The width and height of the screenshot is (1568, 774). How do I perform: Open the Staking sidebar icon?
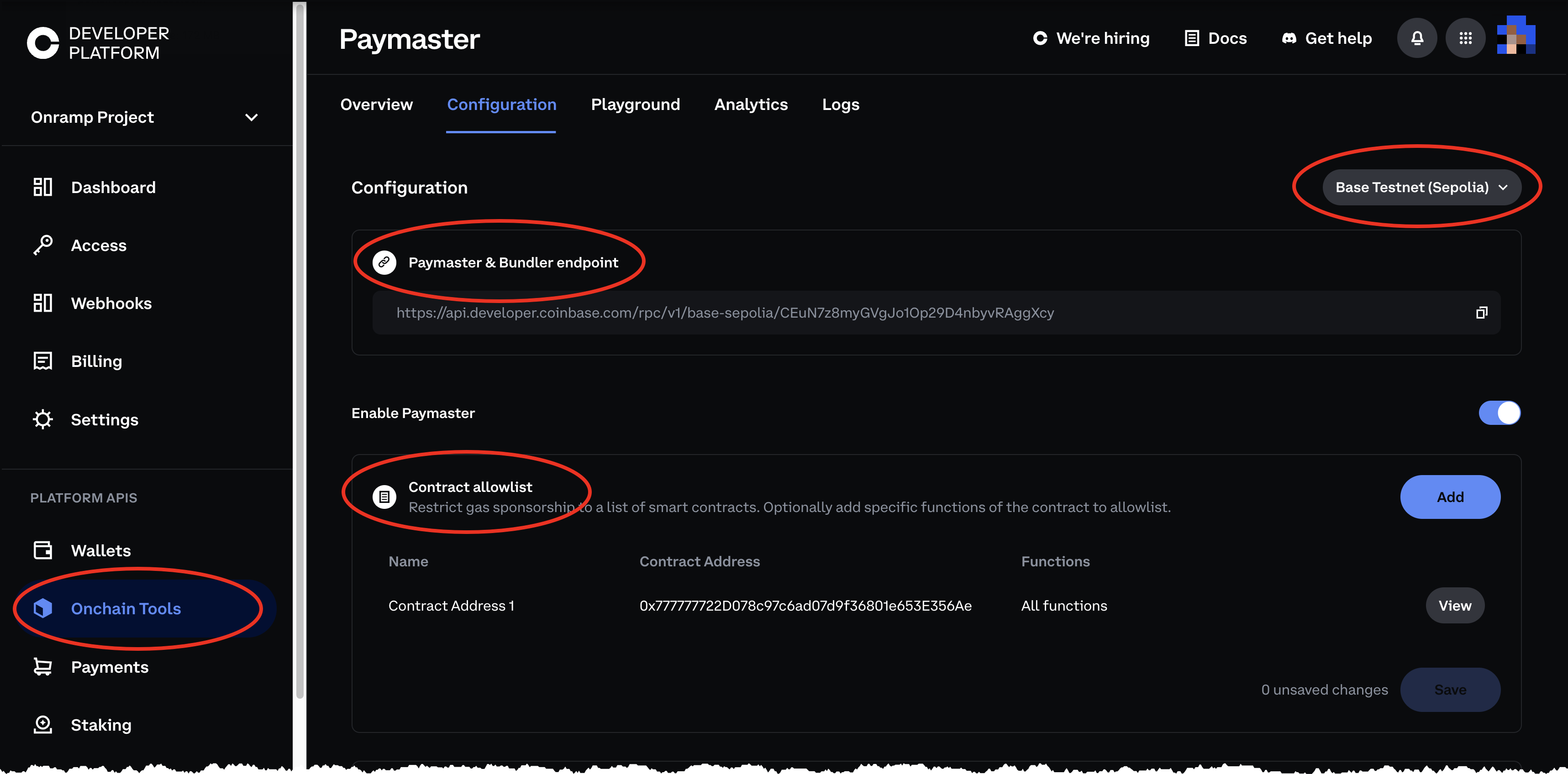[x=42, y=725]
